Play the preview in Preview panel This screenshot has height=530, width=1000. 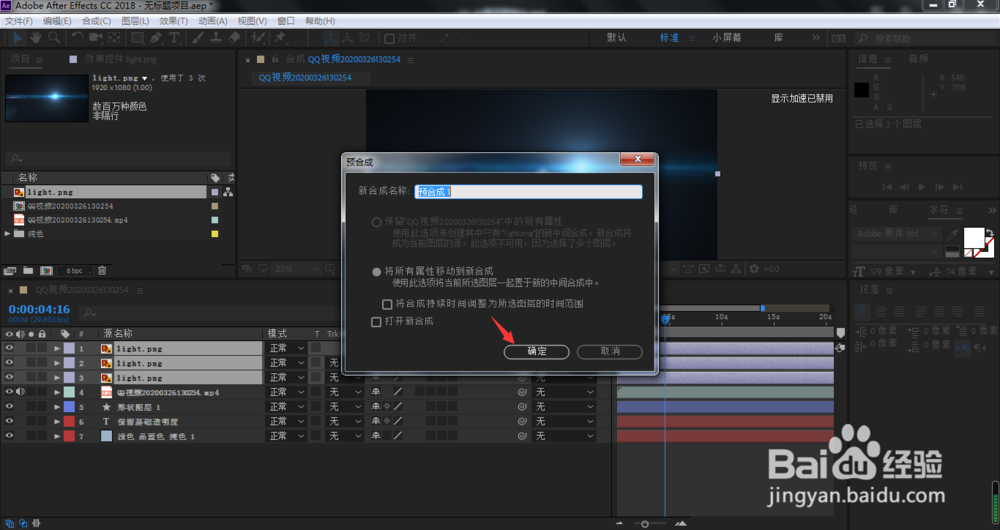point(922,188)
